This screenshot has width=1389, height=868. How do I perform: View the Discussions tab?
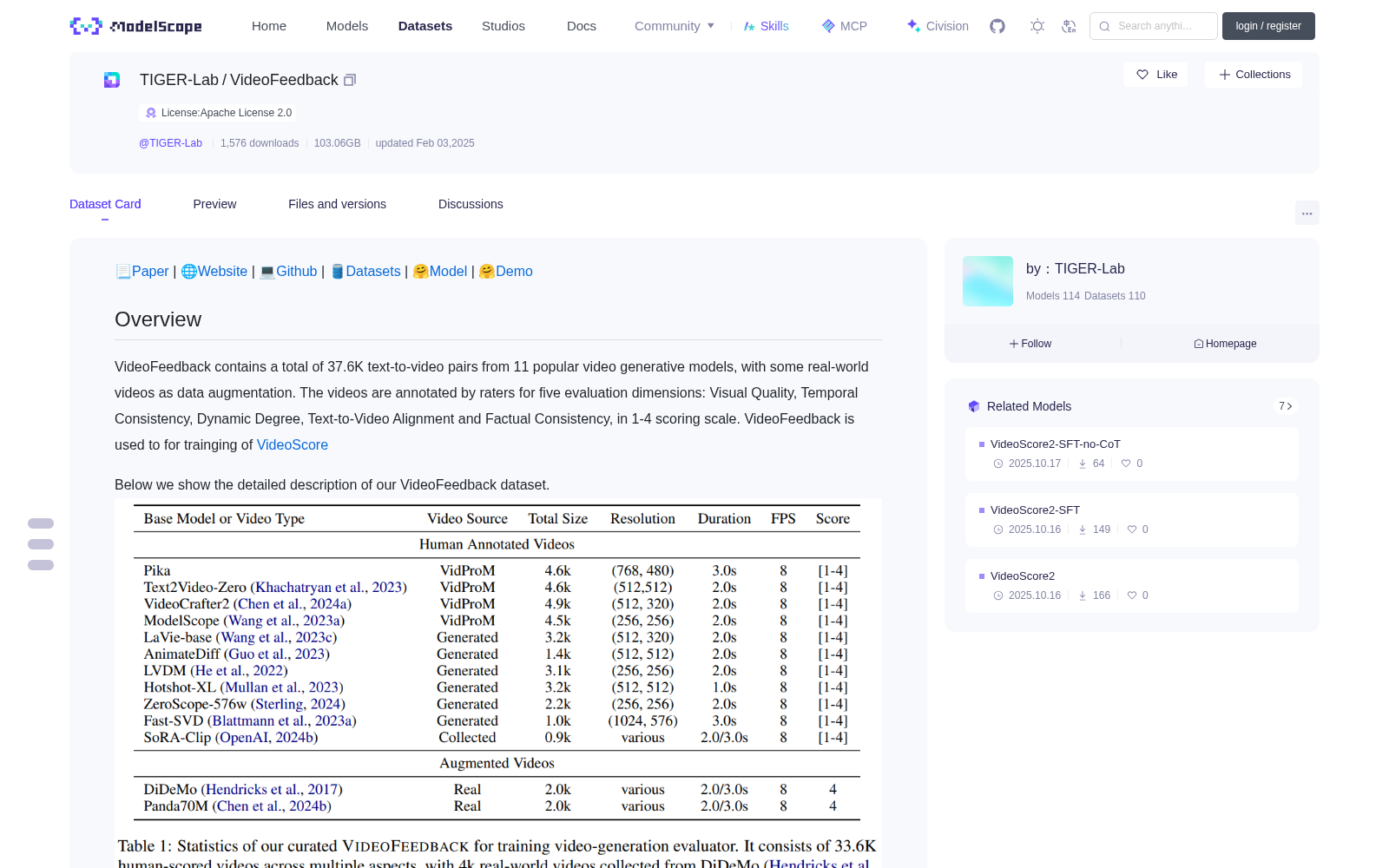(x=471, y=204)
